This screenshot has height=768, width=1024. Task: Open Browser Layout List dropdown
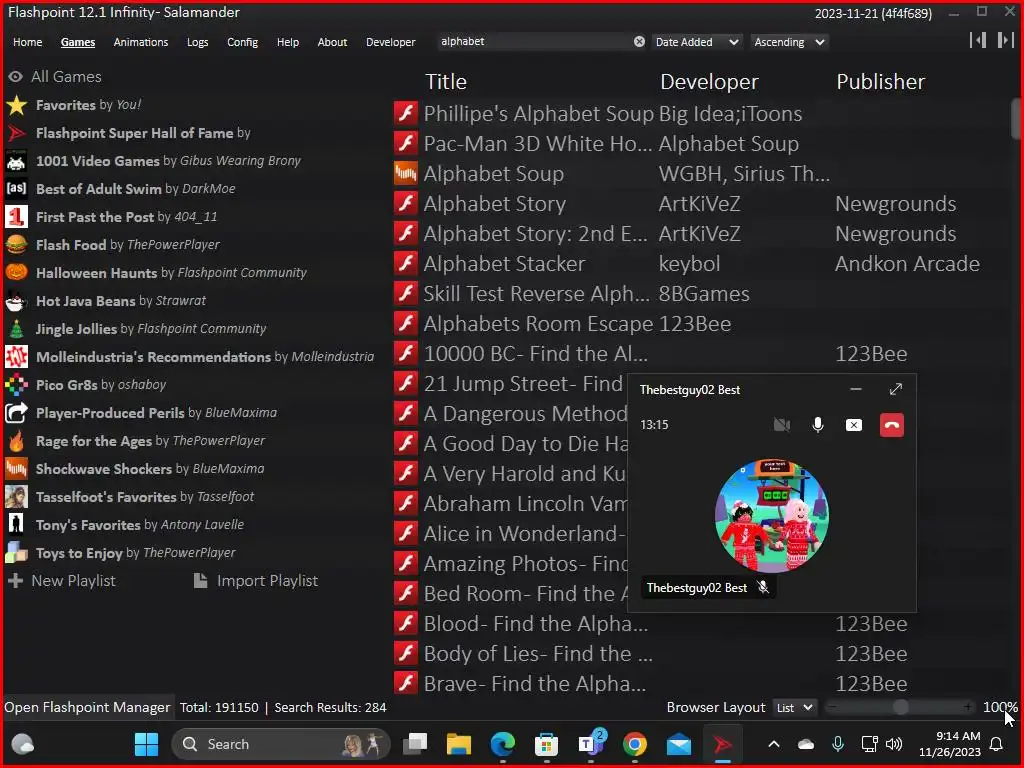tap(794, 707)
